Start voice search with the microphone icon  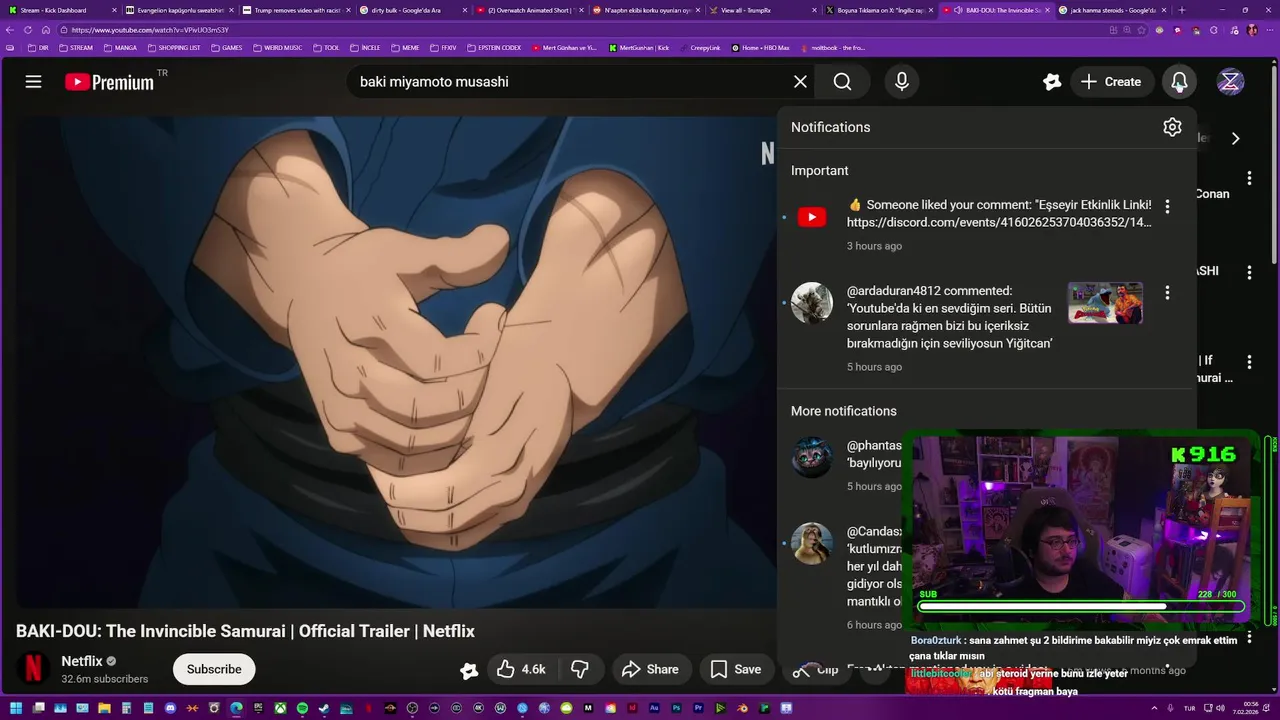[902, 82]
